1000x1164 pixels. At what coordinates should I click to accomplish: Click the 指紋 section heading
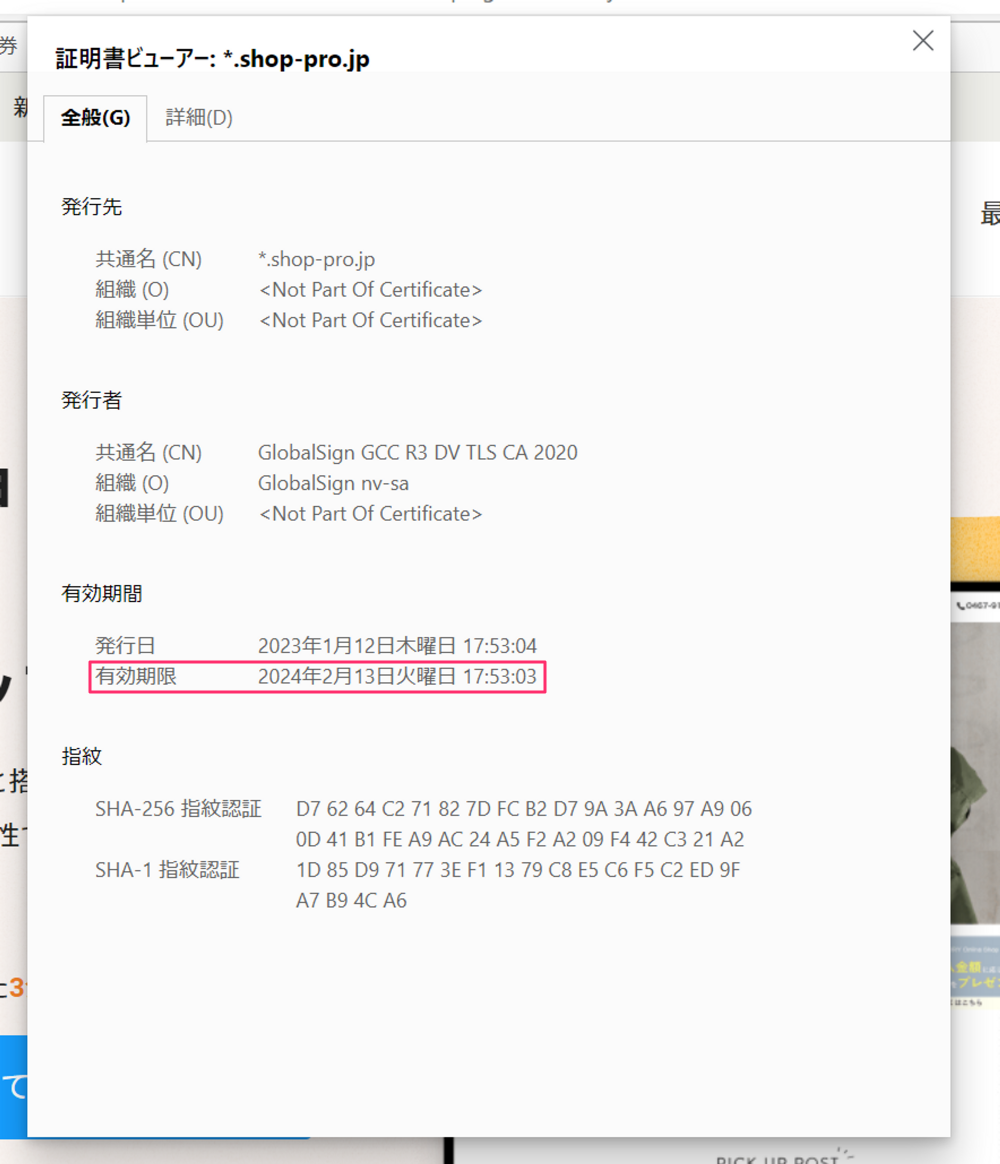pos(82,757)
